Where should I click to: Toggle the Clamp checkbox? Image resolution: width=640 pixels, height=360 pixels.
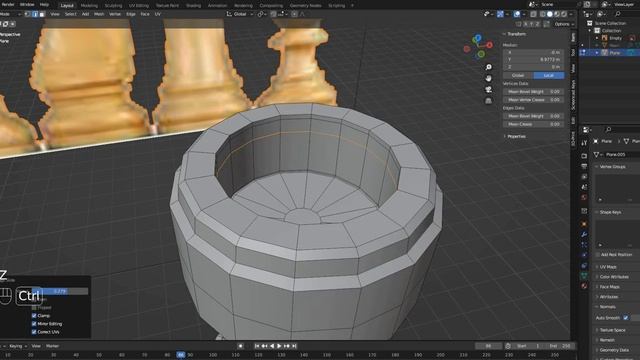(34, 316)
